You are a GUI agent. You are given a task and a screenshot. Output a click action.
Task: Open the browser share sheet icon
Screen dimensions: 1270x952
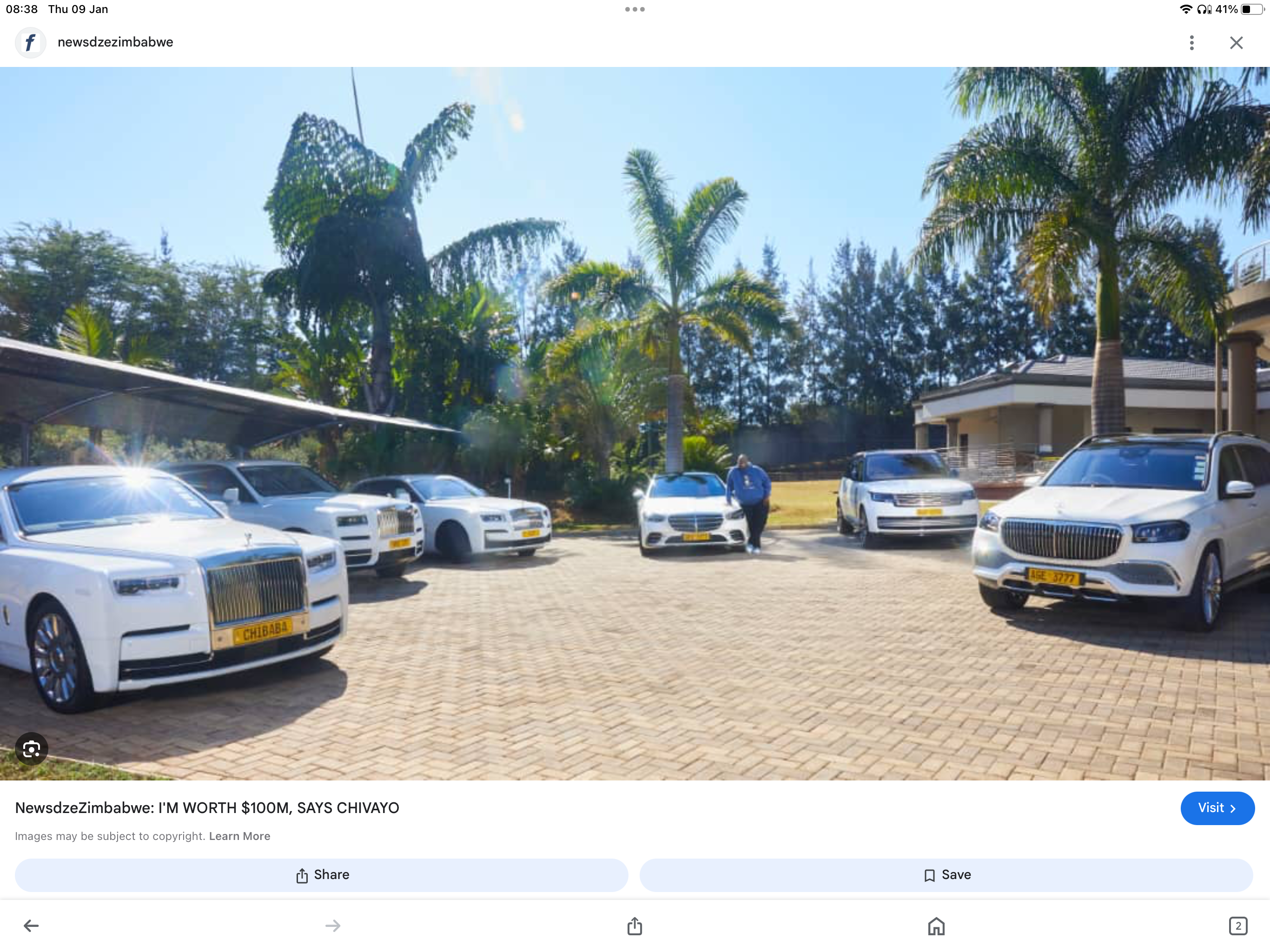pyautogui.click(x=635, y=926)
